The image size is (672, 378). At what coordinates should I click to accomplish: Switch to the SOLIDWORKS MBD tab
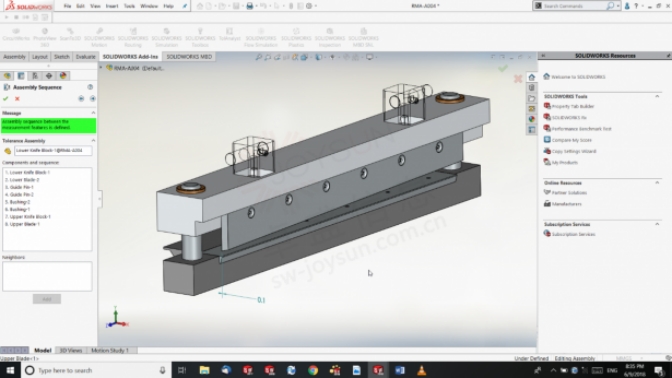point(189,57)
